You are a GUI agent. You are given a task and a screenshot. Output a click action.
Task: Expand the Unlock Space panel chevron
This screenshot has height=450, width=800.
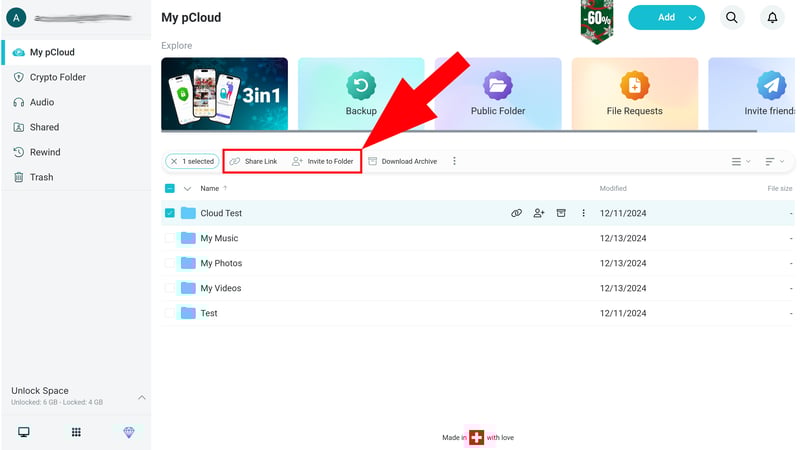click(142, 397)
